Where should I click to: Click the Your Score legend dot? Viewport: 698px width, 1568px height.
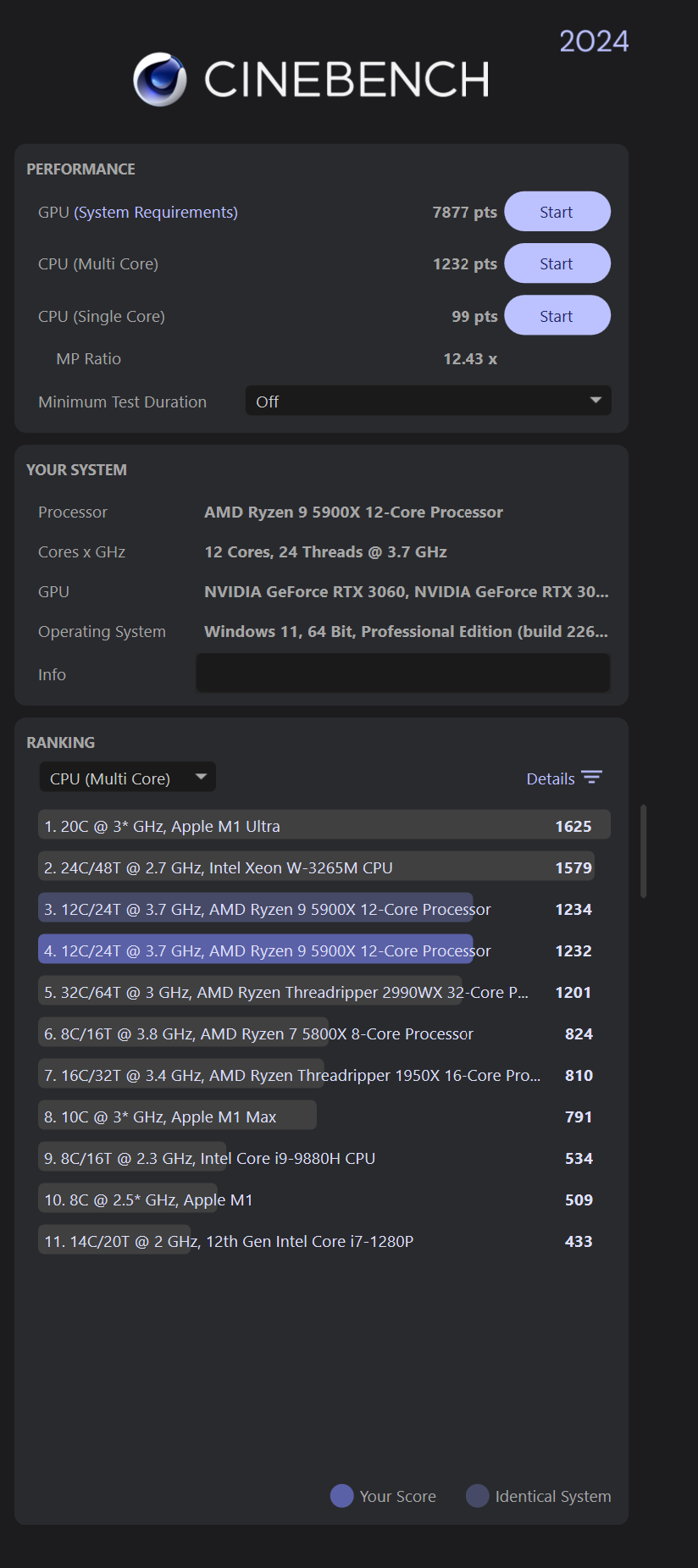click(x=342, y=1496)
